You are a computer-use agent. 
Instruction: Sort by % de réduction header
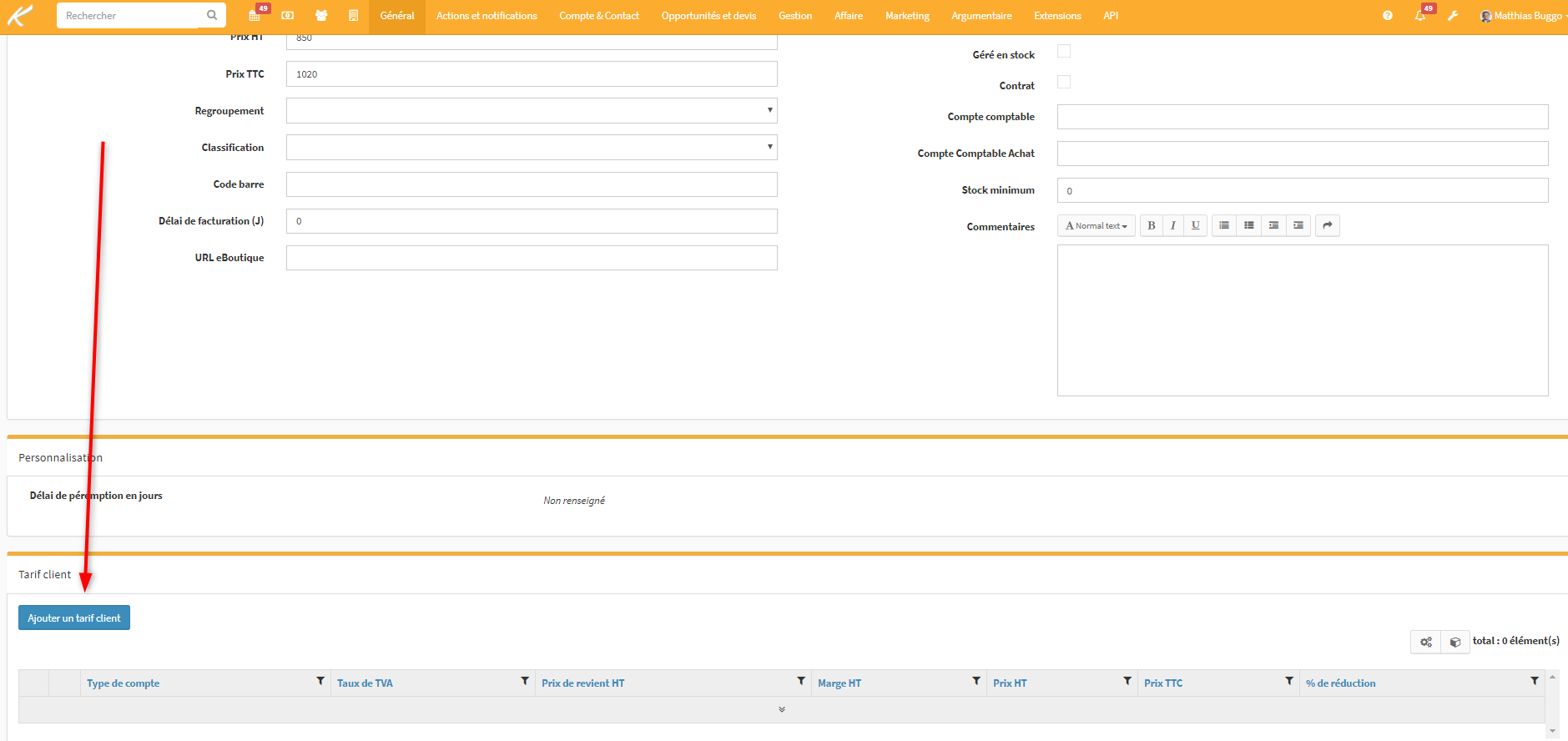pos(1341,683)
